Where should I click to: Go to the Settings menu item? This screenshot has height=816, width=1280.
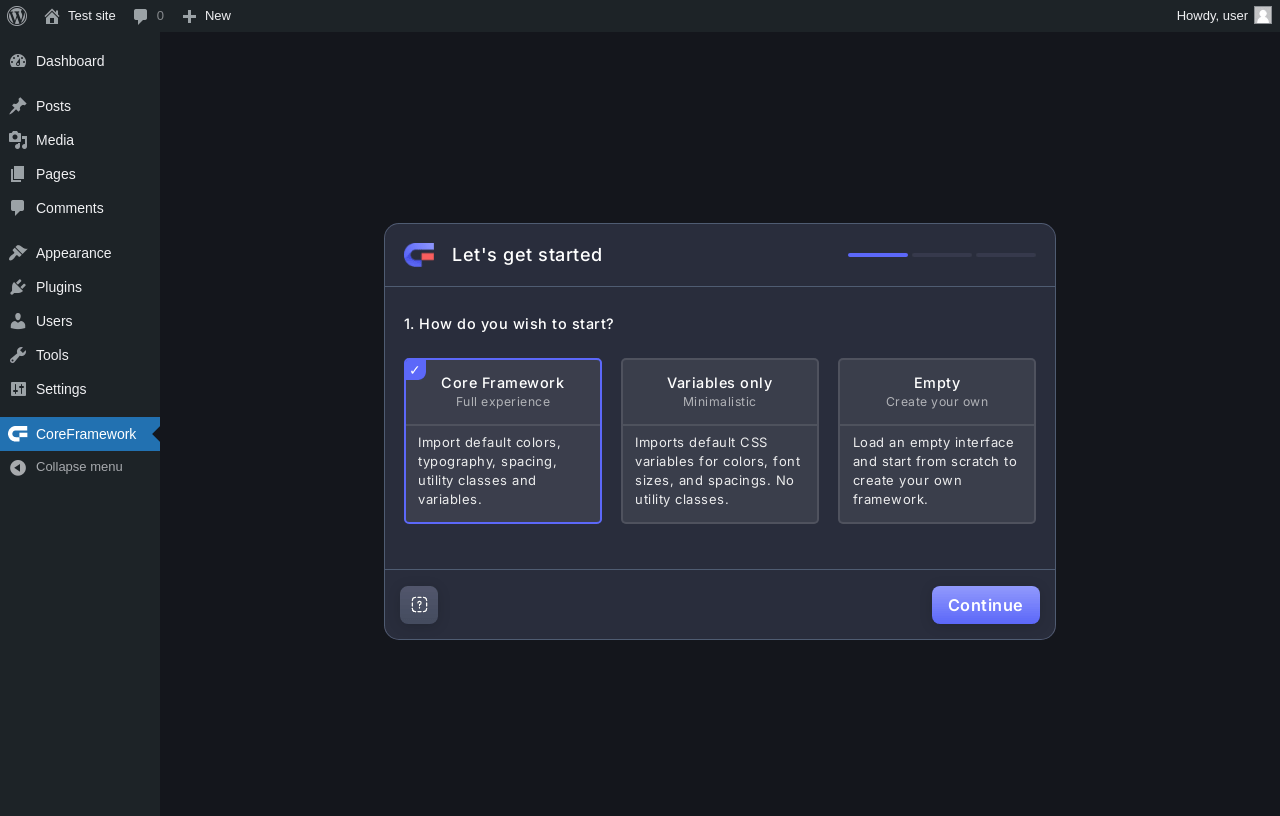[x=61, y=389]
